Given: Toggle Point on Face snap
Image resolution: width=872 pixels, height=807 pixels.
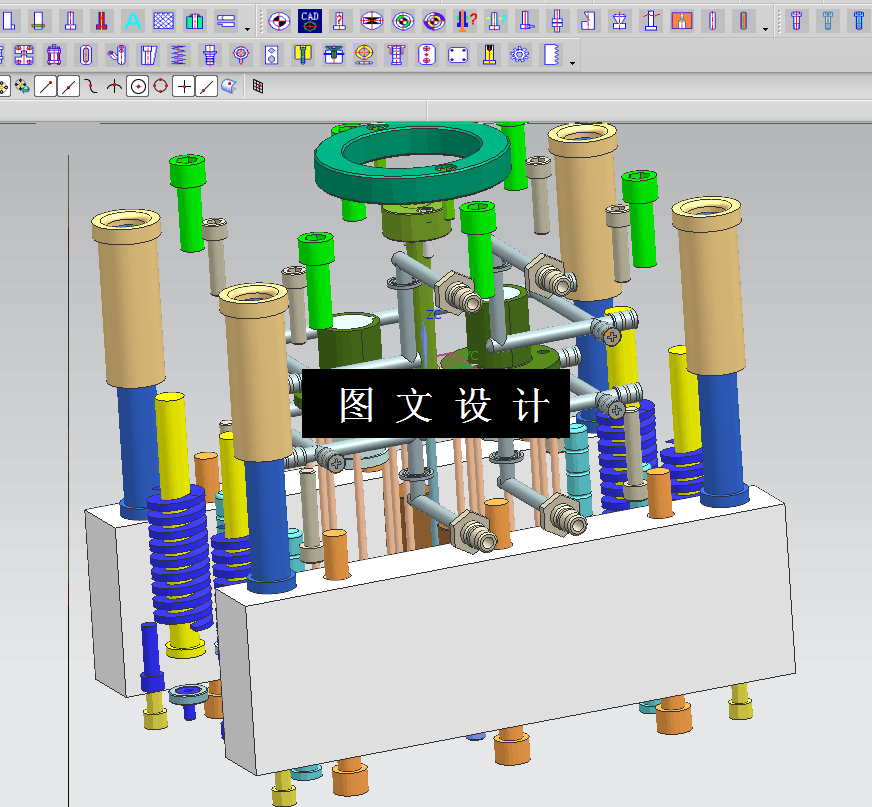Looking at the screenshot, I should coord(229,87).
